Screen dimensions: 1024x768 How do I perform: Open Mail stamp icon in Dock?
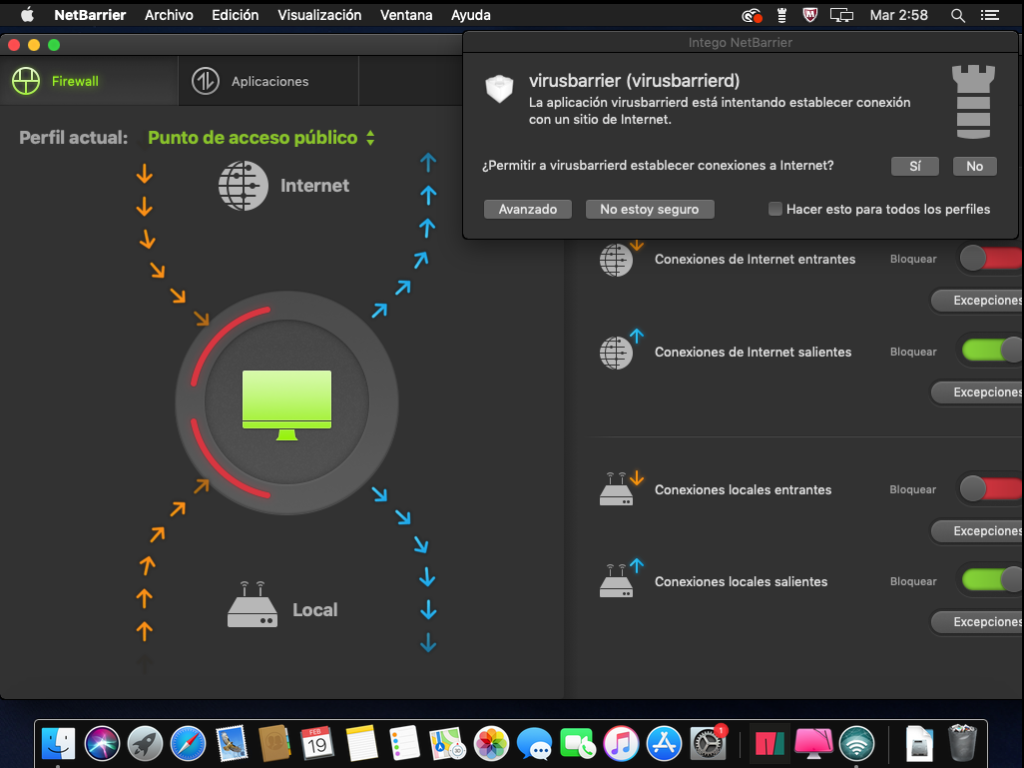click(x=231, y=743)
